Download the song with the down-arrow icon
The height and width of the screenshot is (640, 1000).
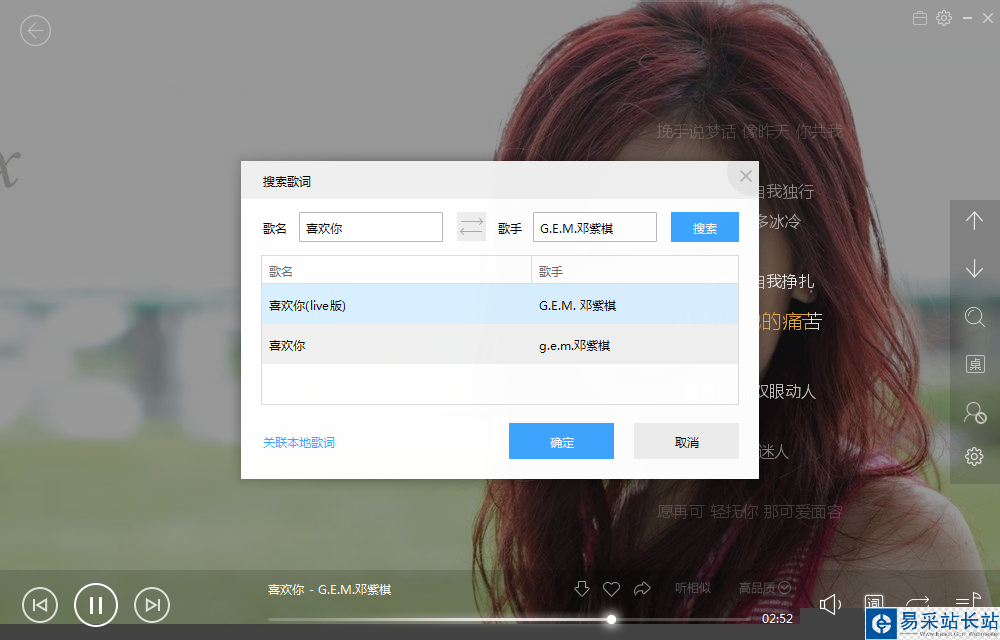tap(582, 588)
